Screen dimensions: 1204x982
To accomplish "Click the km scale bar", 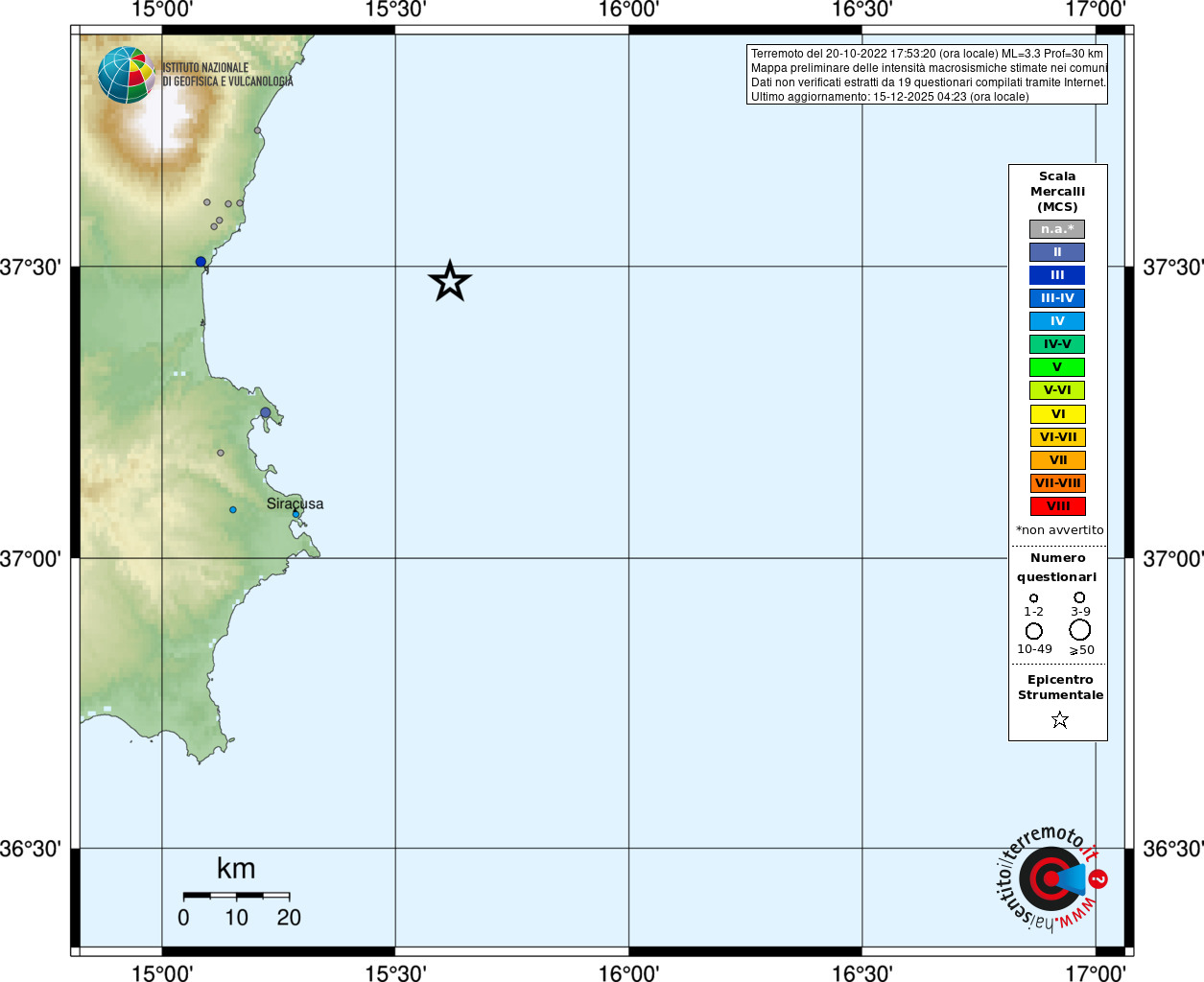I will (236, 896).
